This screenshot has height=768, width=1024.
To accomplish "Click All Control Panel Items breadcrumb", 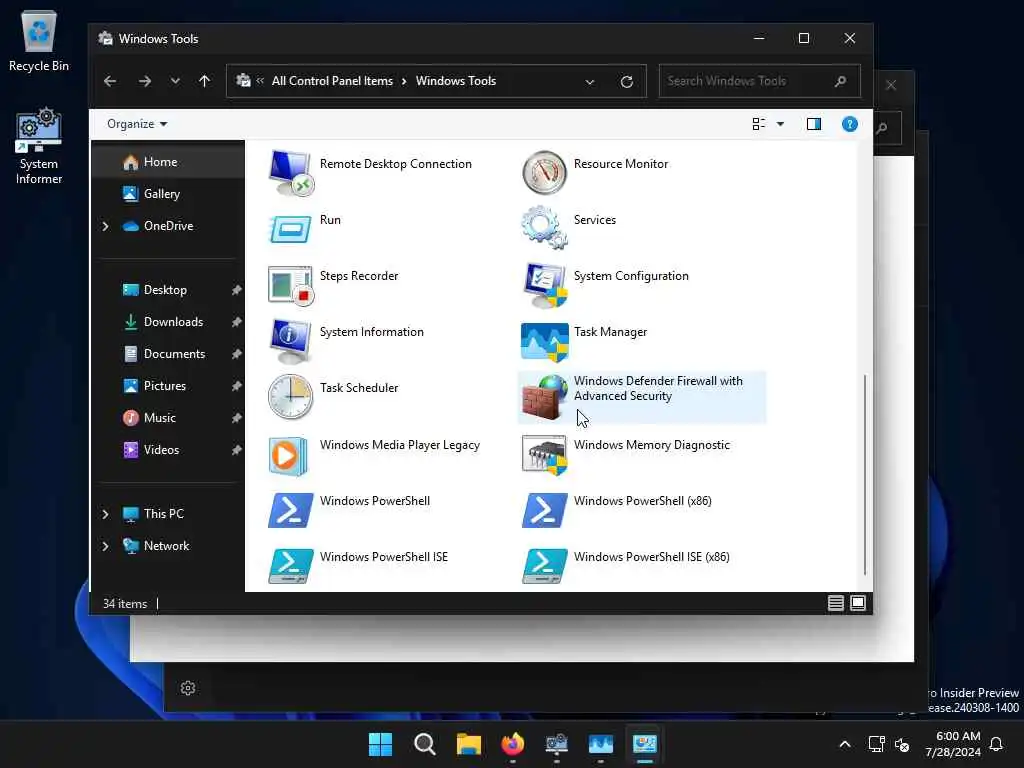I will click(332, 81).
